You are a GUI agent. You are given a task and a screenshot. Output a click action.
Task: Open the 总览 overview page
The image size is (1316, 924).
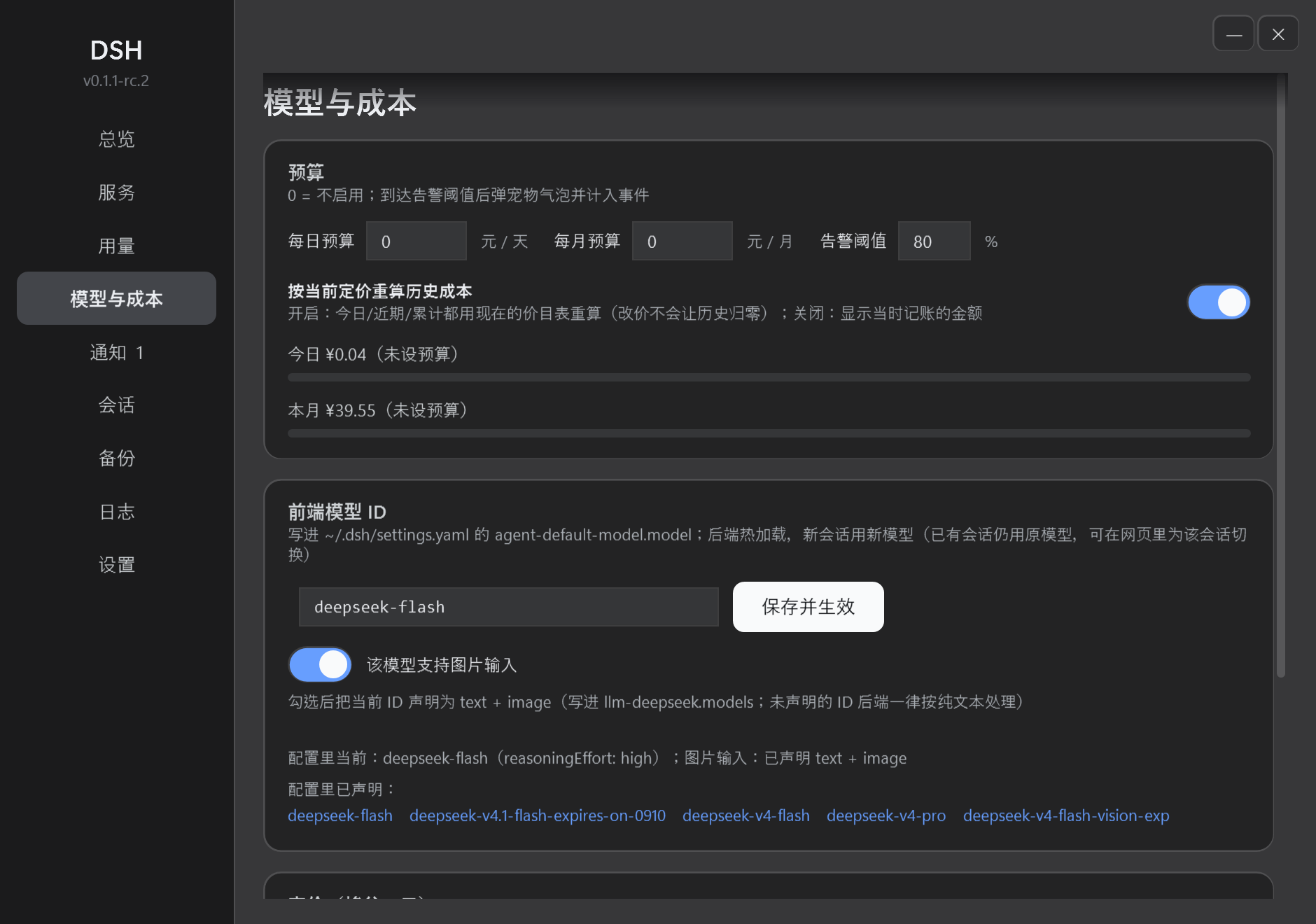[116, 139]
